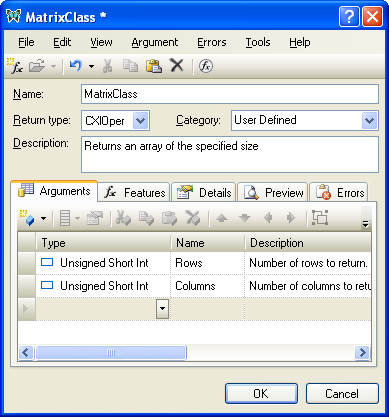Open the Argument menu
The height and width of the screenshot is (417, 389).
click(155, 42)
